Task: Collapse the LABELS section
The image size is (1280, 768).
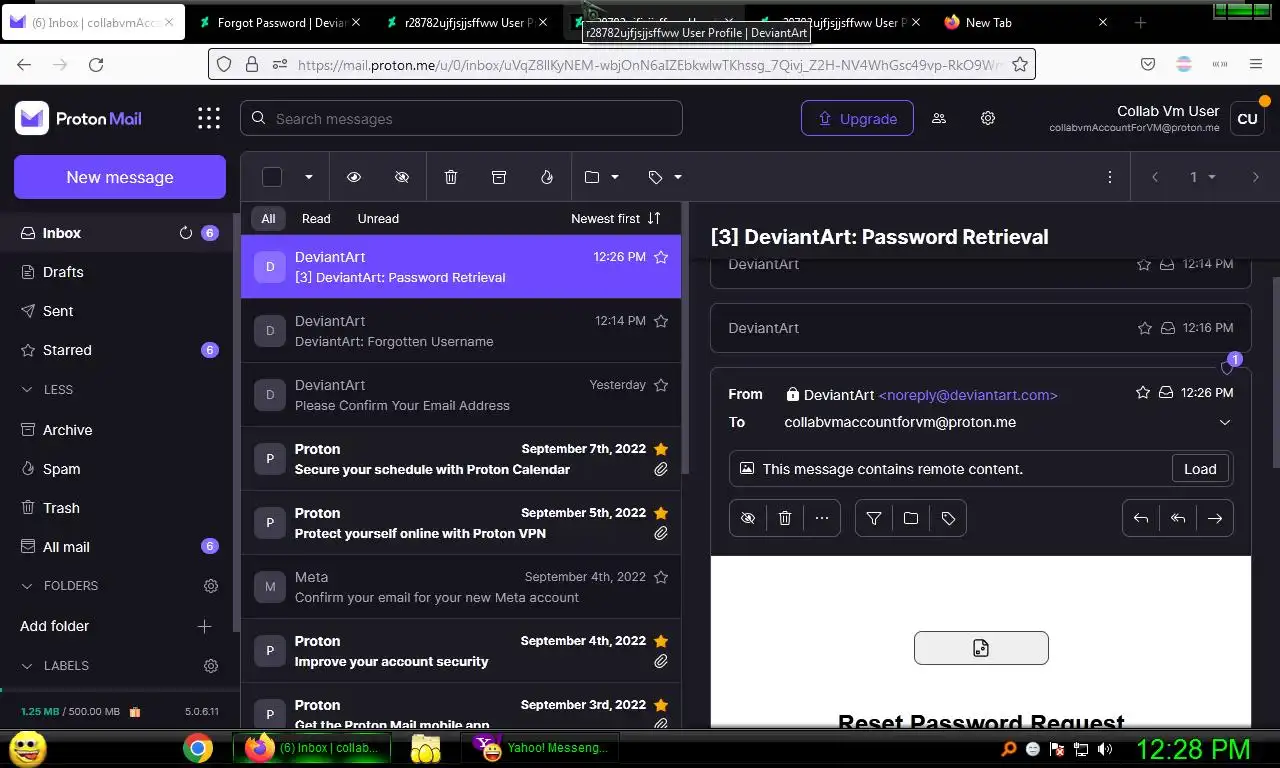Action: coord(55,666)
